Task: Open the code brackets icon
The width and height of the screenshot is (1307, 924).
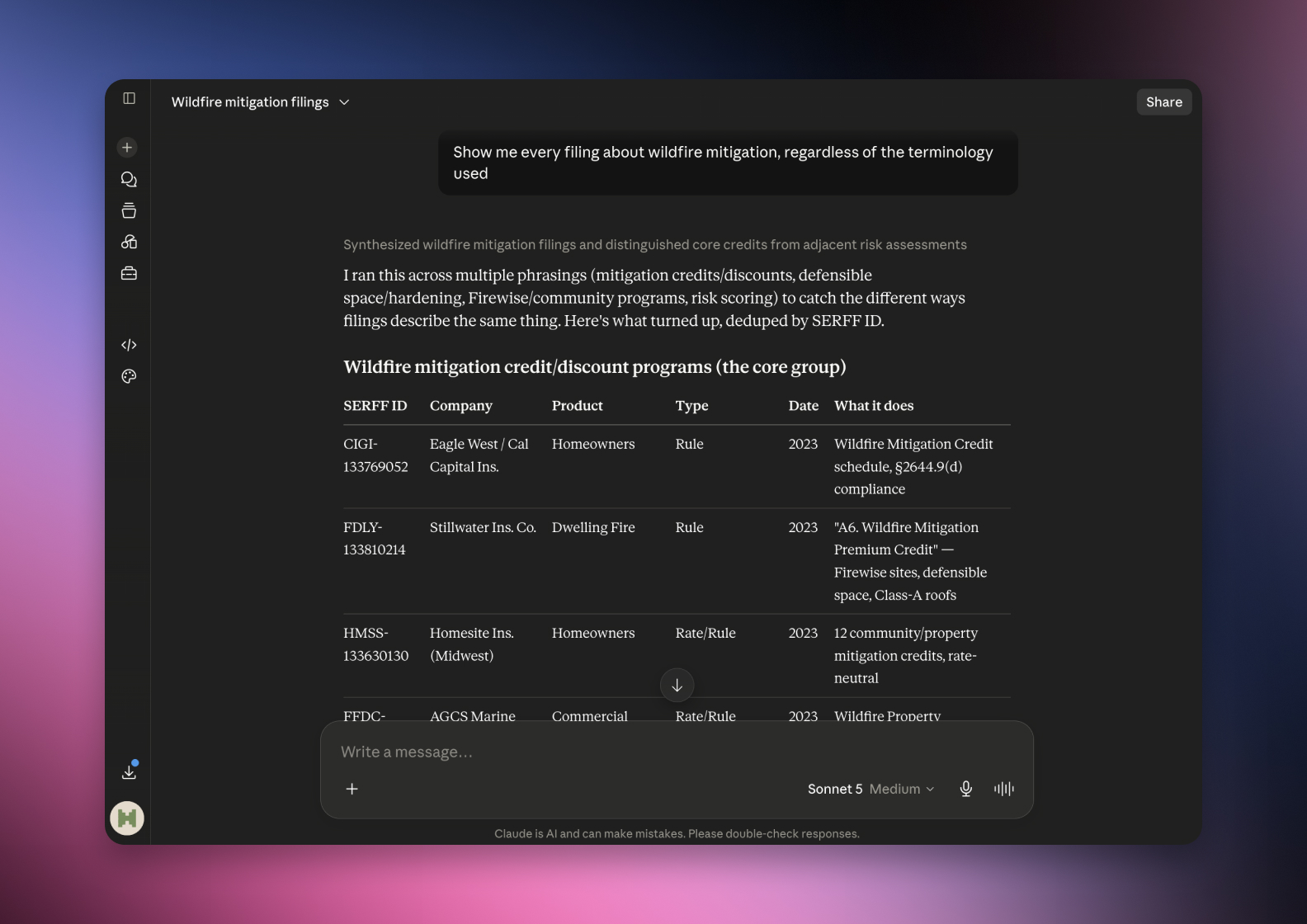Action: tap(129, 345)
